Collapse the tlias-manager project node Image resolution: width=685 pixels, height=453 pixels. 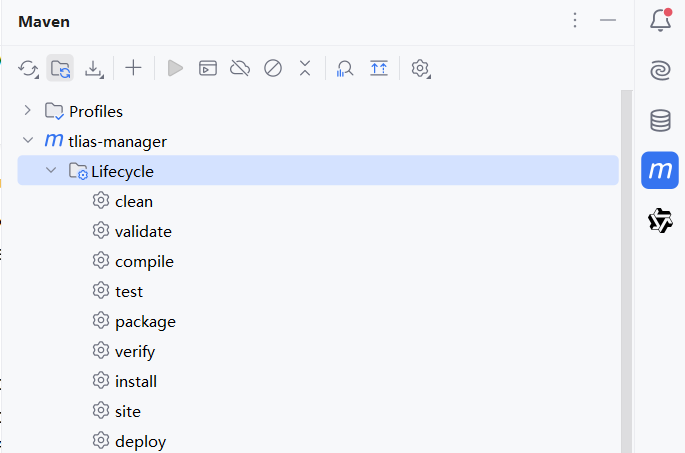[28, 140]
